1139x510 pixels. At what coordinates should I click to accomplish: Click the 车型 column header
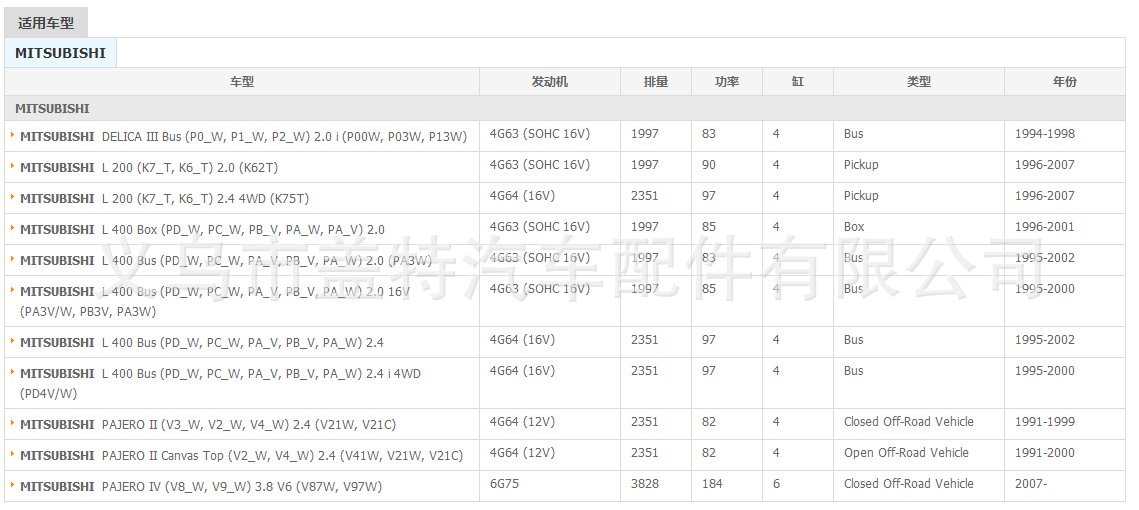click(x=242, y=82)
